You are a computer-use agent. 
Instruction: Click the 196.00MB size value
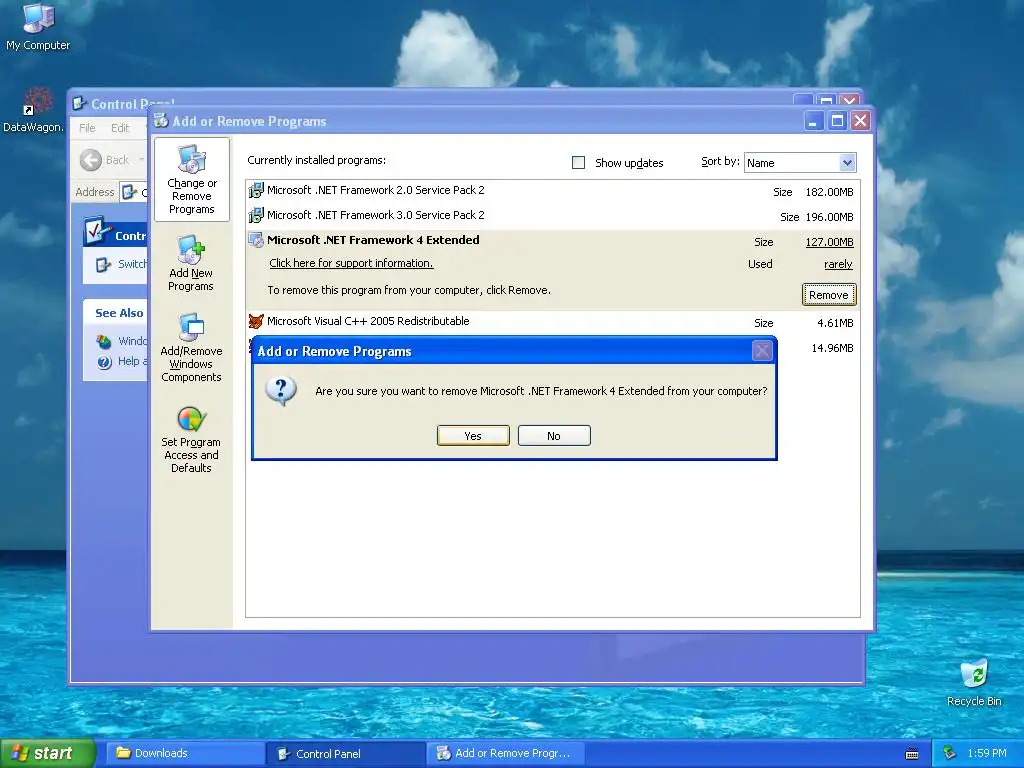click(x=829, y=217)
